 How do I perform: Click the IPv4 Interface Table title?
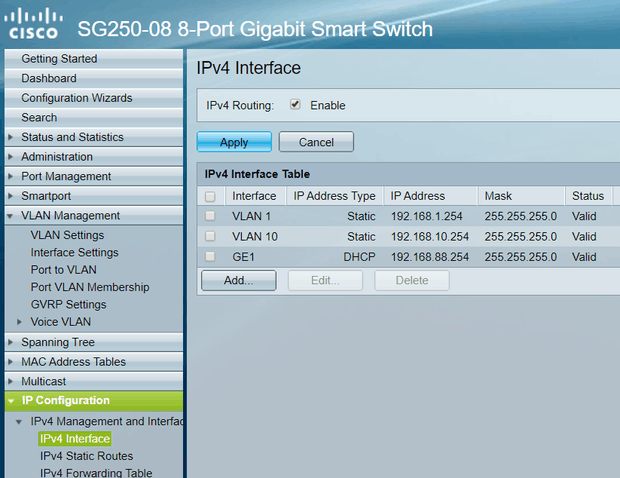pos(257,174)
